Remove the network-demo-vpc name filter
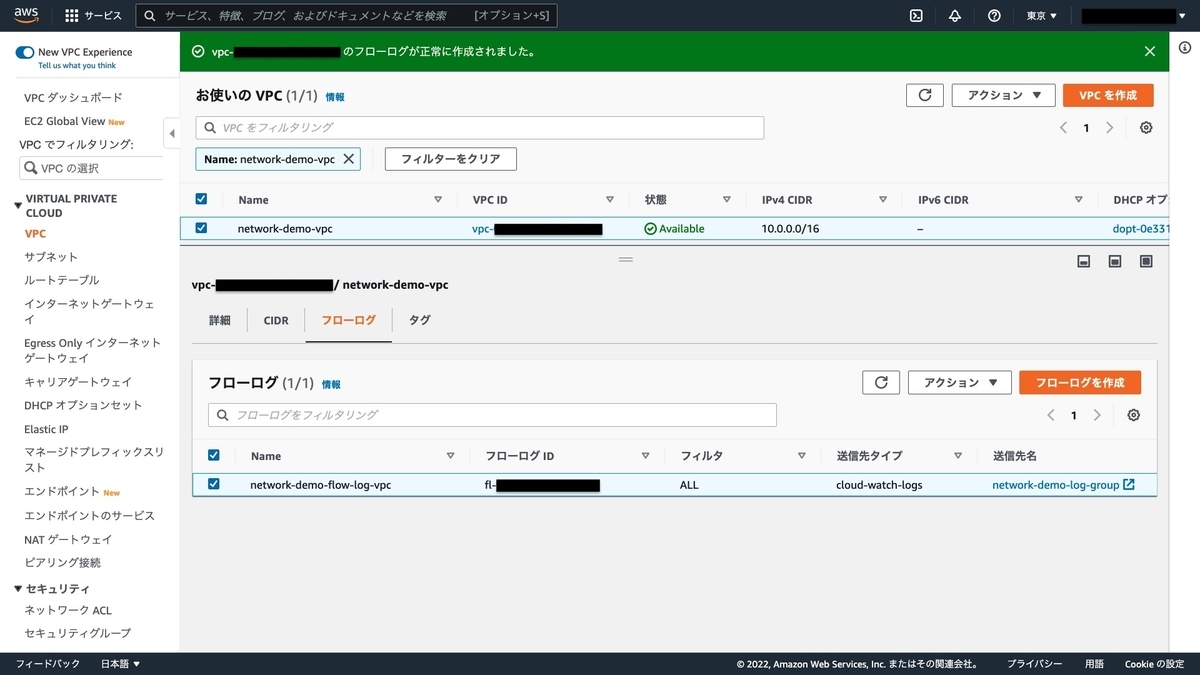1200x675 pixels. 349,159
